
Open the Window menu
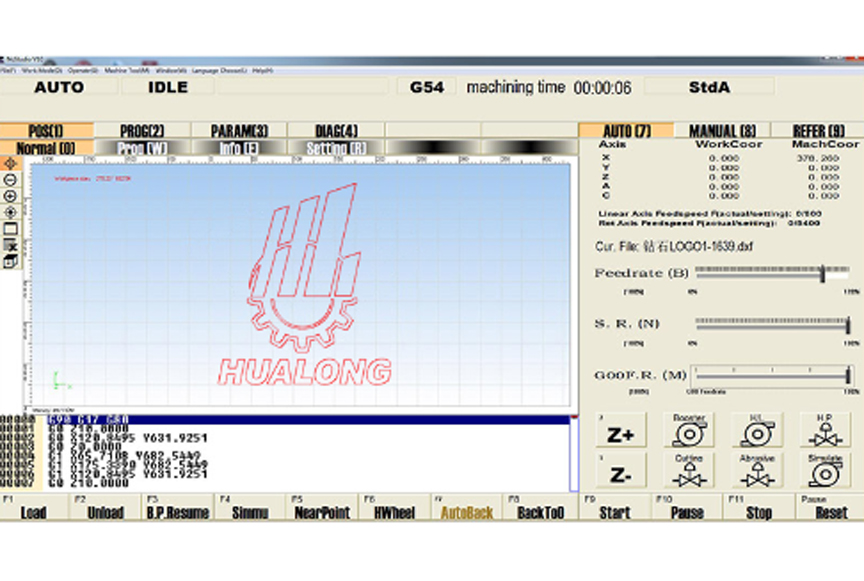(x=171, y=71)
